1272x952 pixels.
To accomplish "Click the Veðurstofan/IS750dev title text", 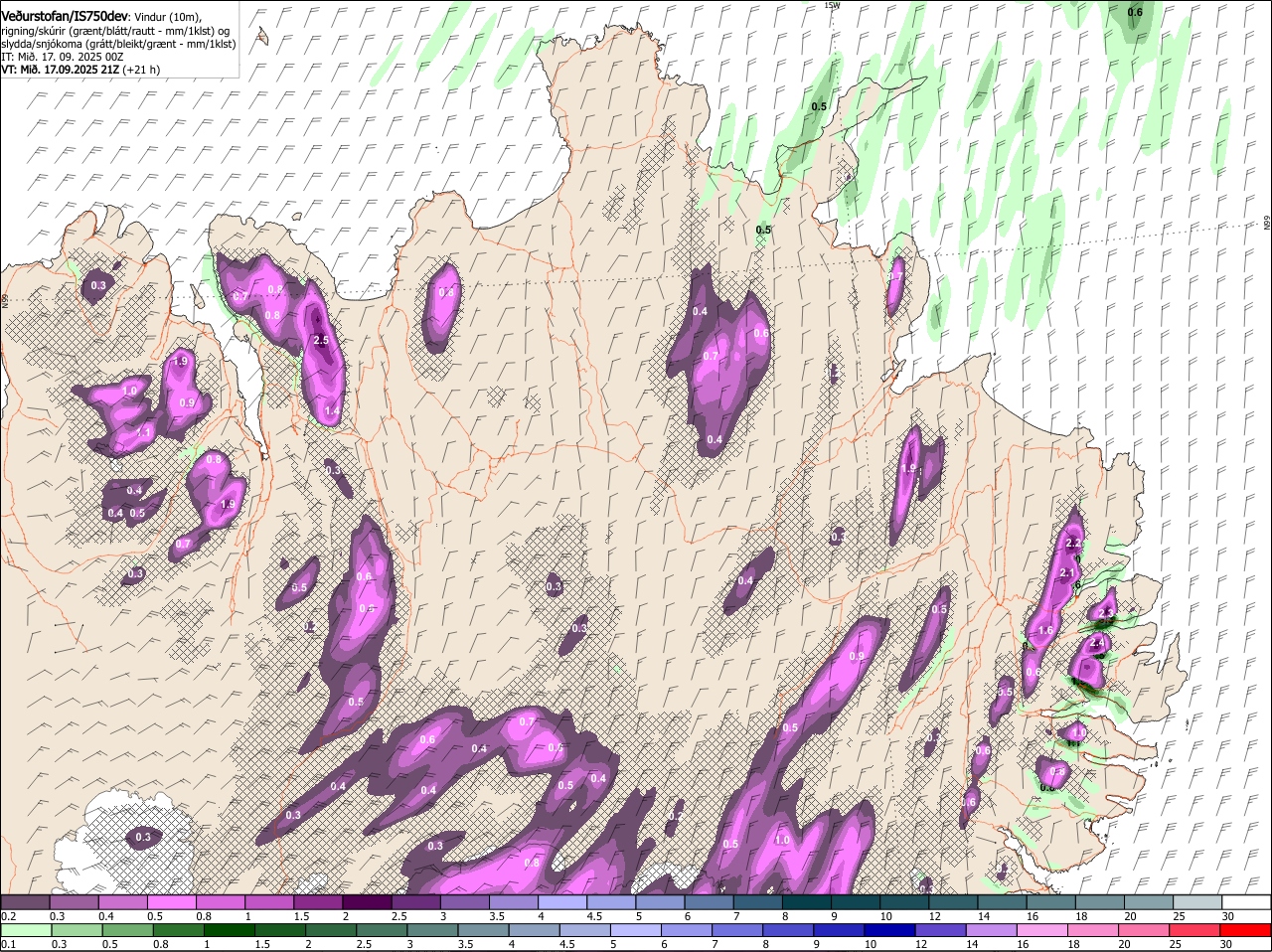I will [65, 16].
